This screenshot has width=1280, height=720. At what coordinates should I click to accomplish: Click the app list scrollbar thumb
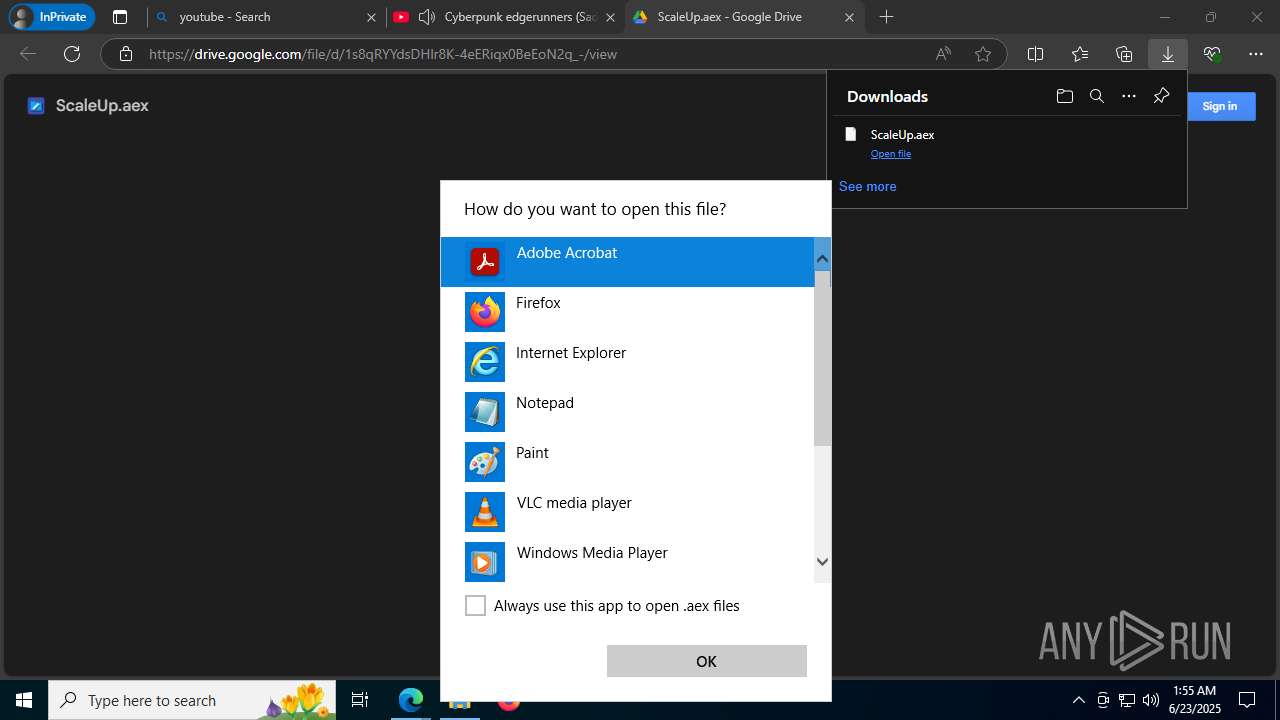point(822,357)
